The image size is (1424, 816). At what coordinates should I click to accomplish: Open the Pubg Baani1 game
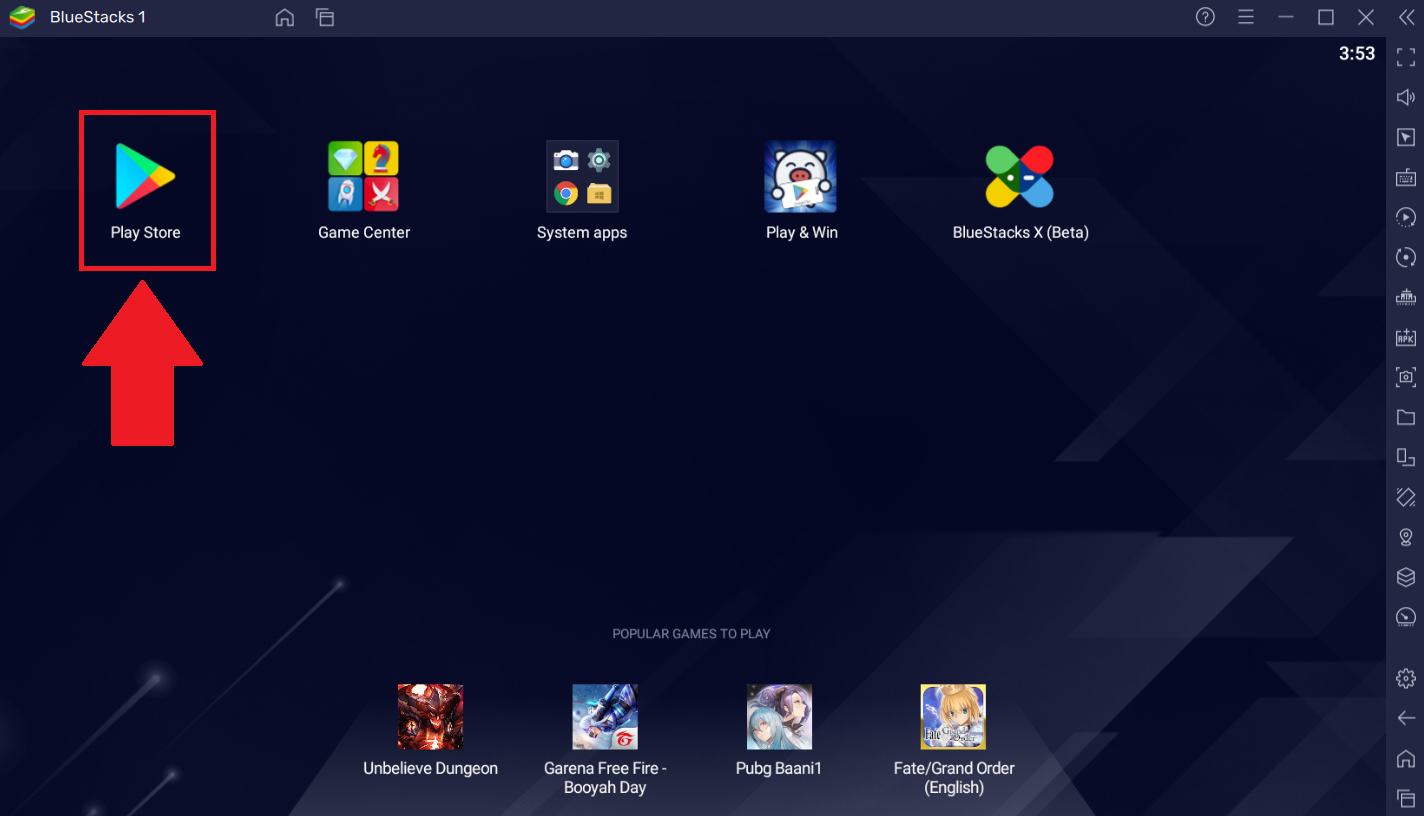pos(779,730)
